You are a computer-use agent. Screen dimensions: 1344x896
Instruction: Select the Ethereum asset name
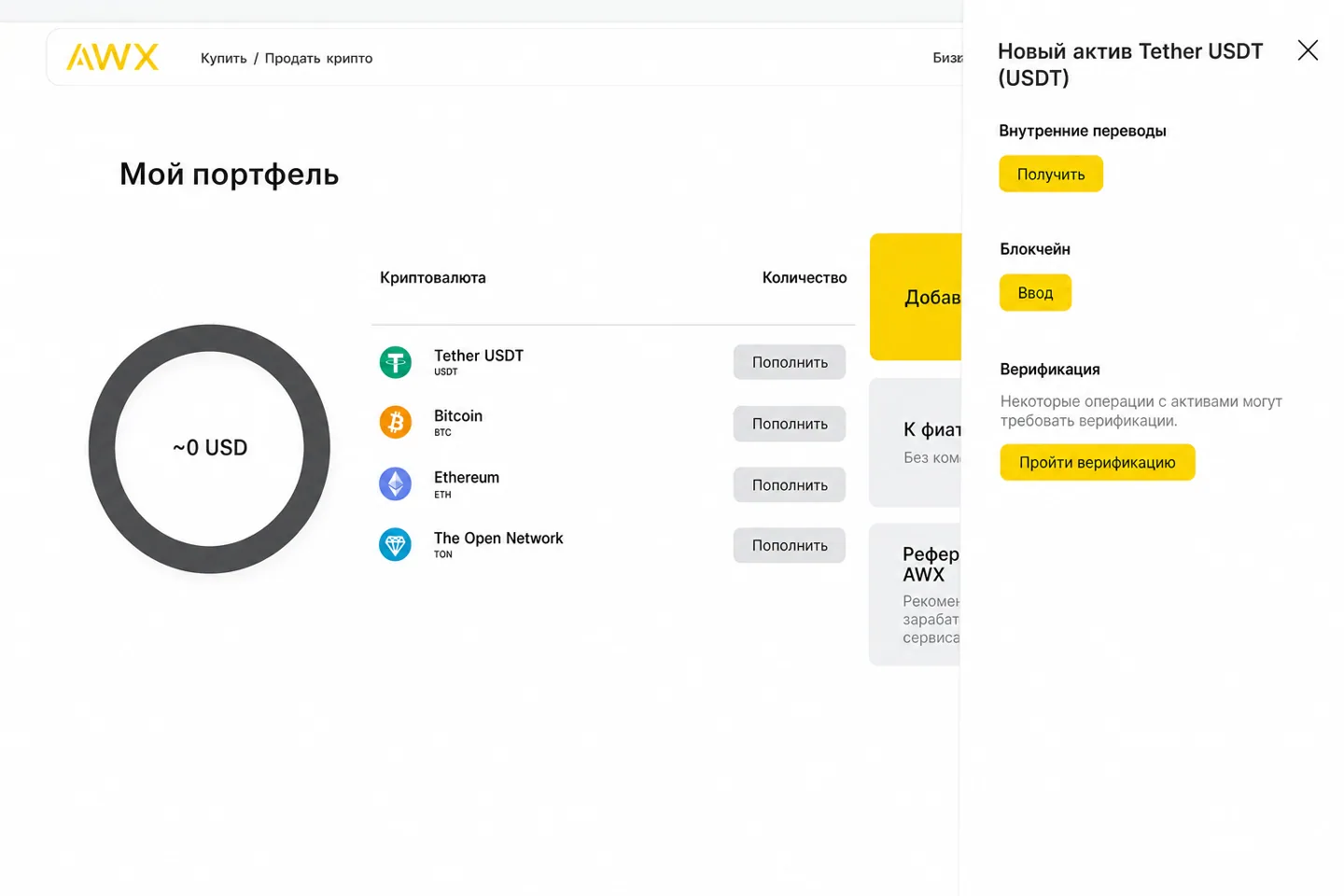click(x=467, y=477)
